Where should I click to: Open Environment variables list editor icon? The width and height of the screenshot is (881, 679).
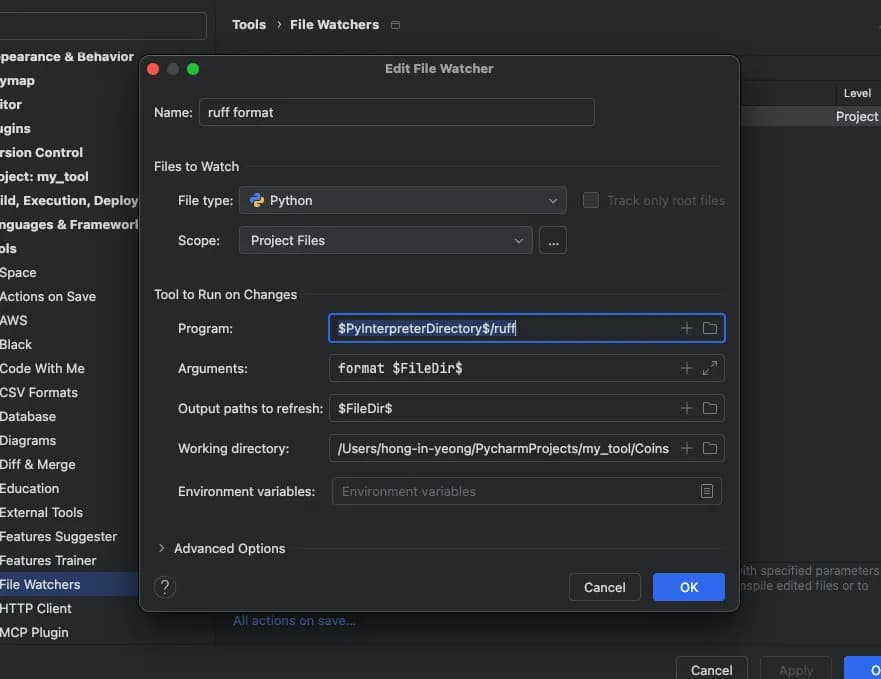707,491
